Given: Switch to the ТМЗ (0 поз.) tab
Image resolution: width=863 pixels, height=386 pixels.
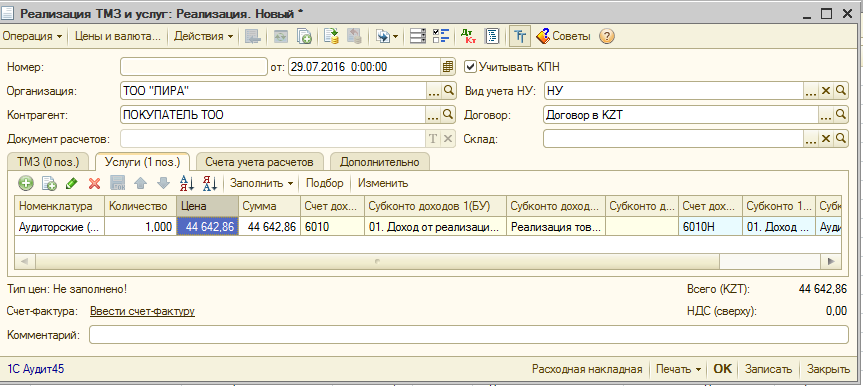Looking at the screenshot, I should (48, 162).
